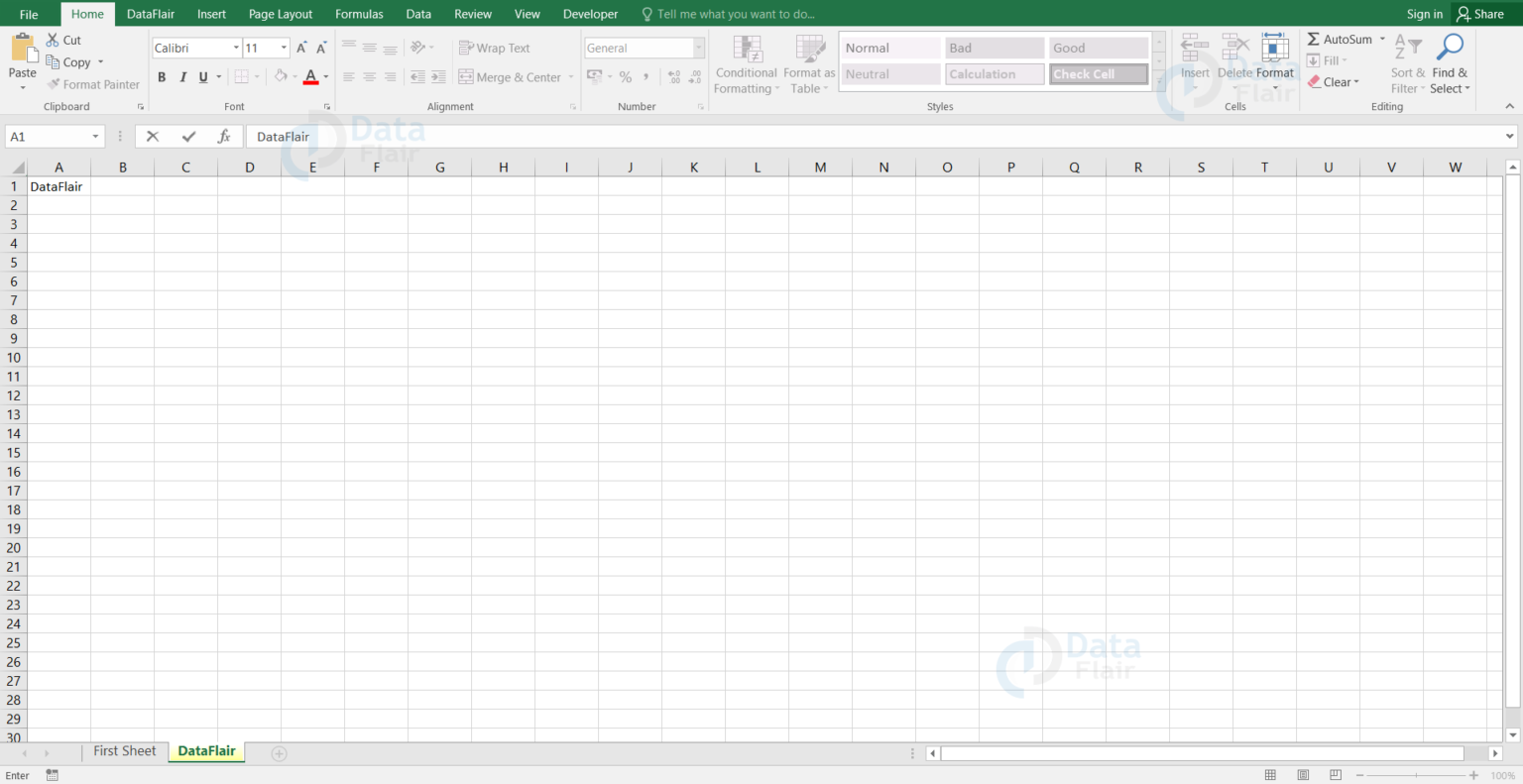1523x784 pixels.
Task: Align text left
Action: click(349, 76)
